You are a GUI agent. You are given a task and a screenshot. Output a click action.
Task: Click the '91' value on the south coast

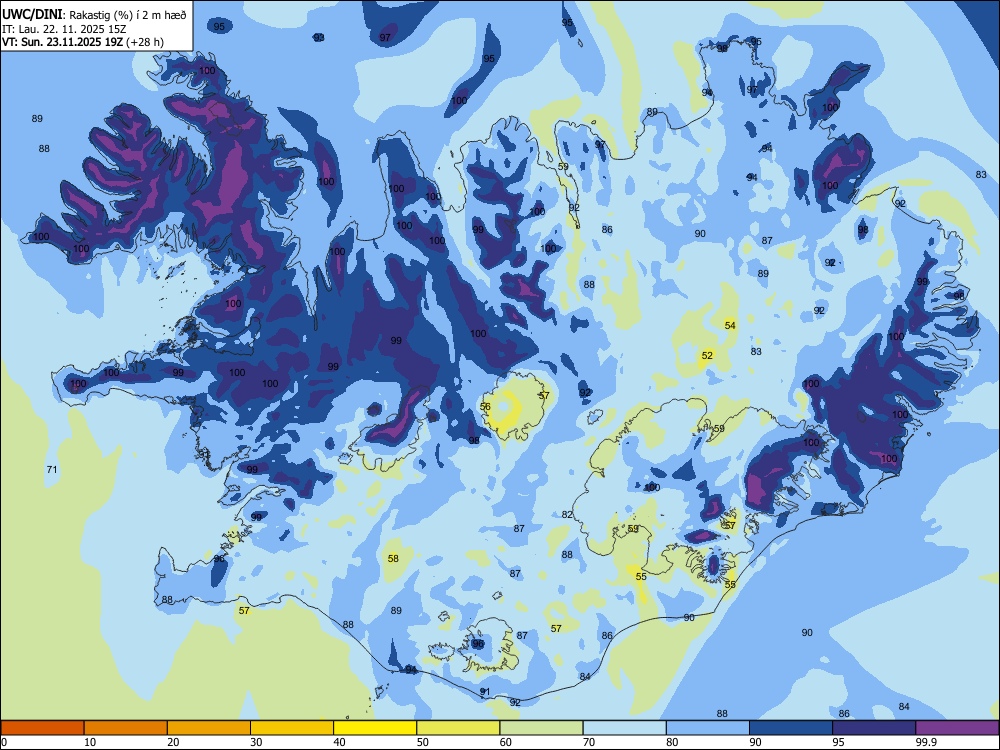pyautogui.click(x=485, y=691)
